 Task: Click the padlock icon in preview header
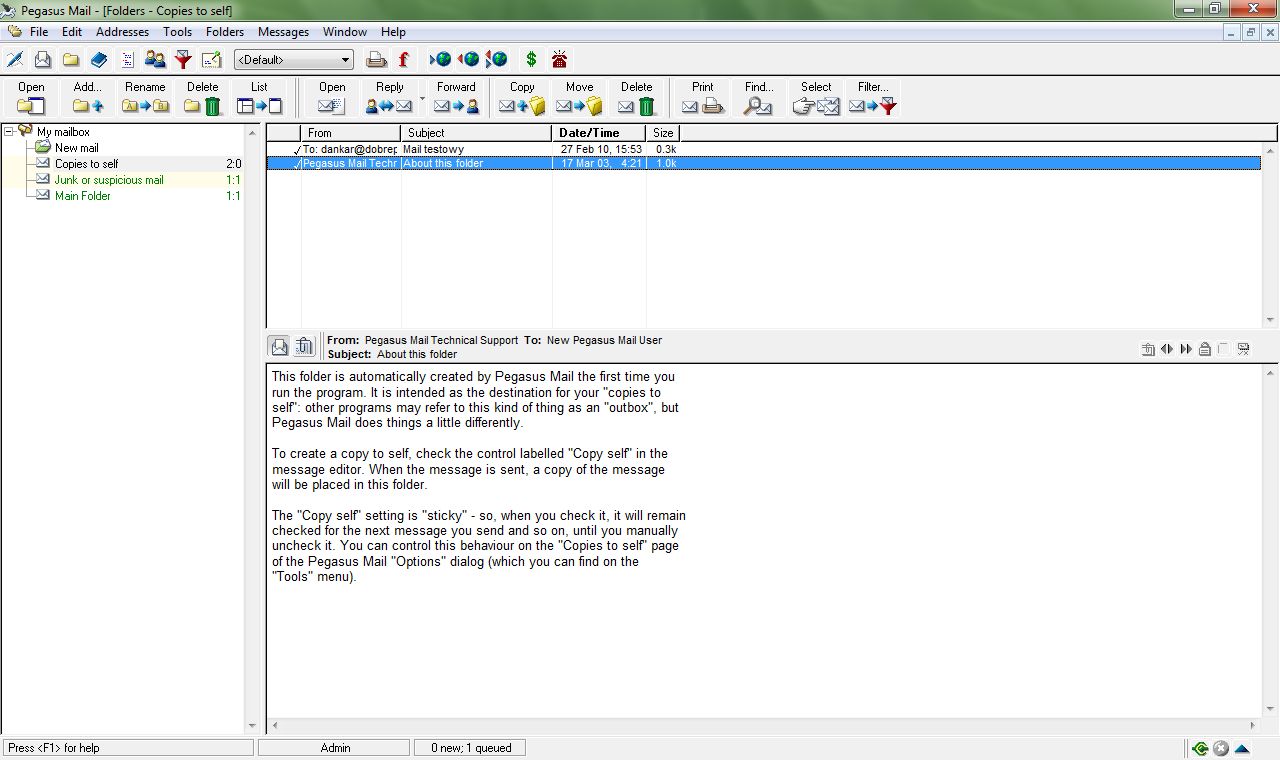coord(1204,349)
